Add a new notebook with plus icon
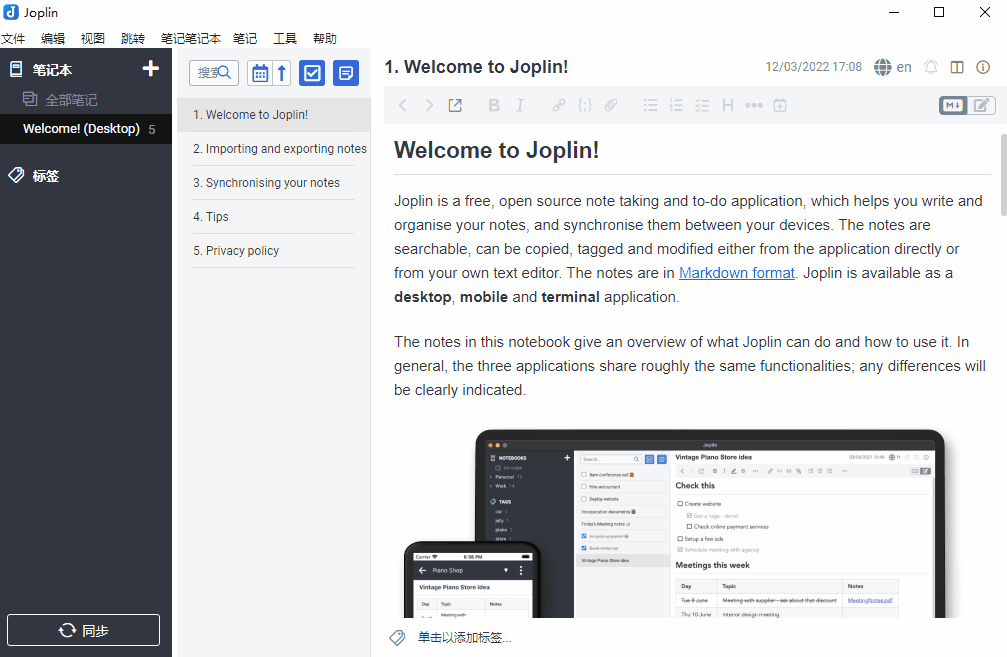The width and height of the screenshot is (1007, 657). point(151,69)
